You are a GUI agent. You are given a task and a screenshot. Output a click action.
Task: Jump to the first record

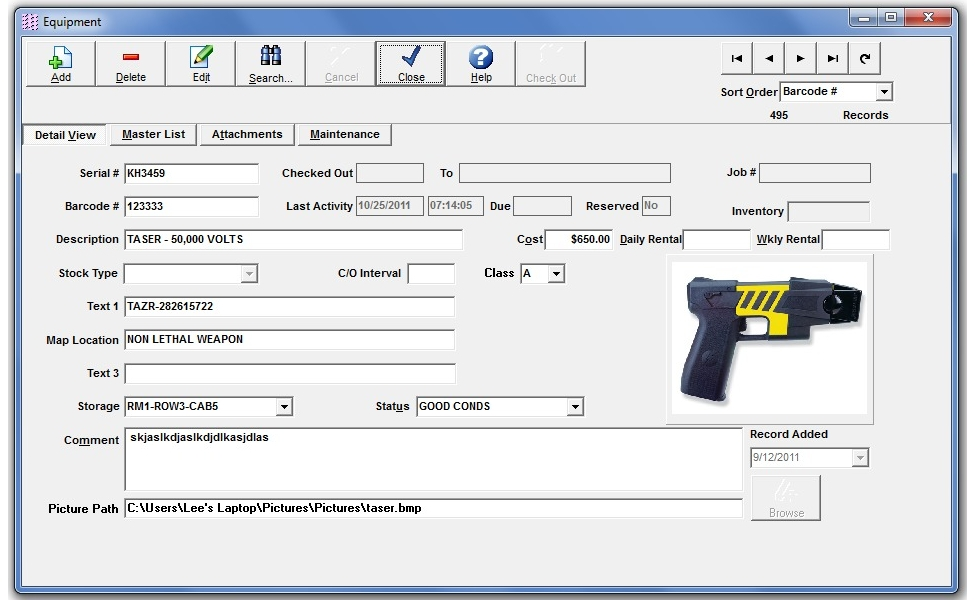click(736, 58)
